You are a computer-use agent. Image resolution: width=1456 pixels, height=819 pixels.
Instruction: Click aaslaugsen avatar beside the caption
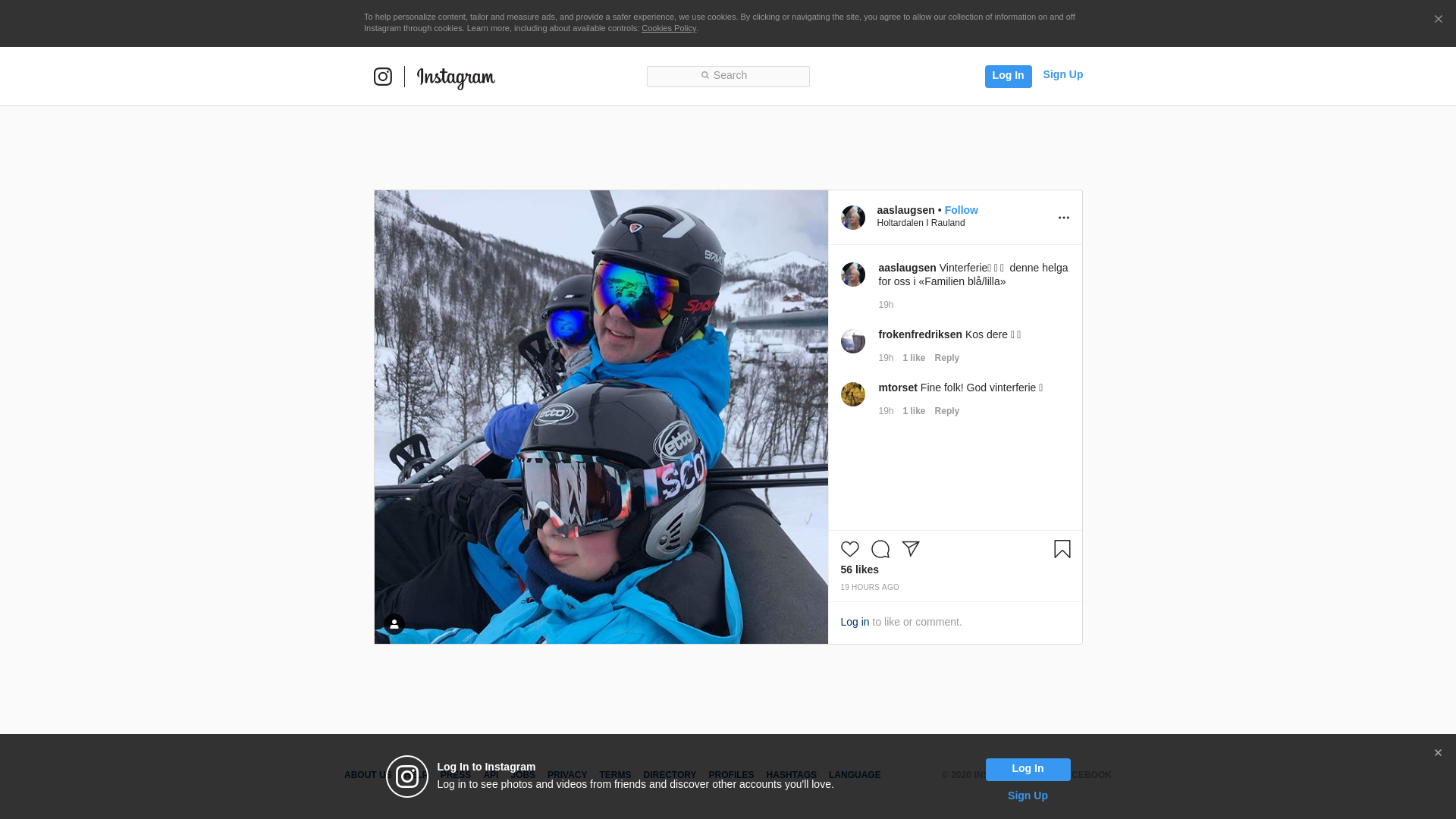(x=853, y=275)
